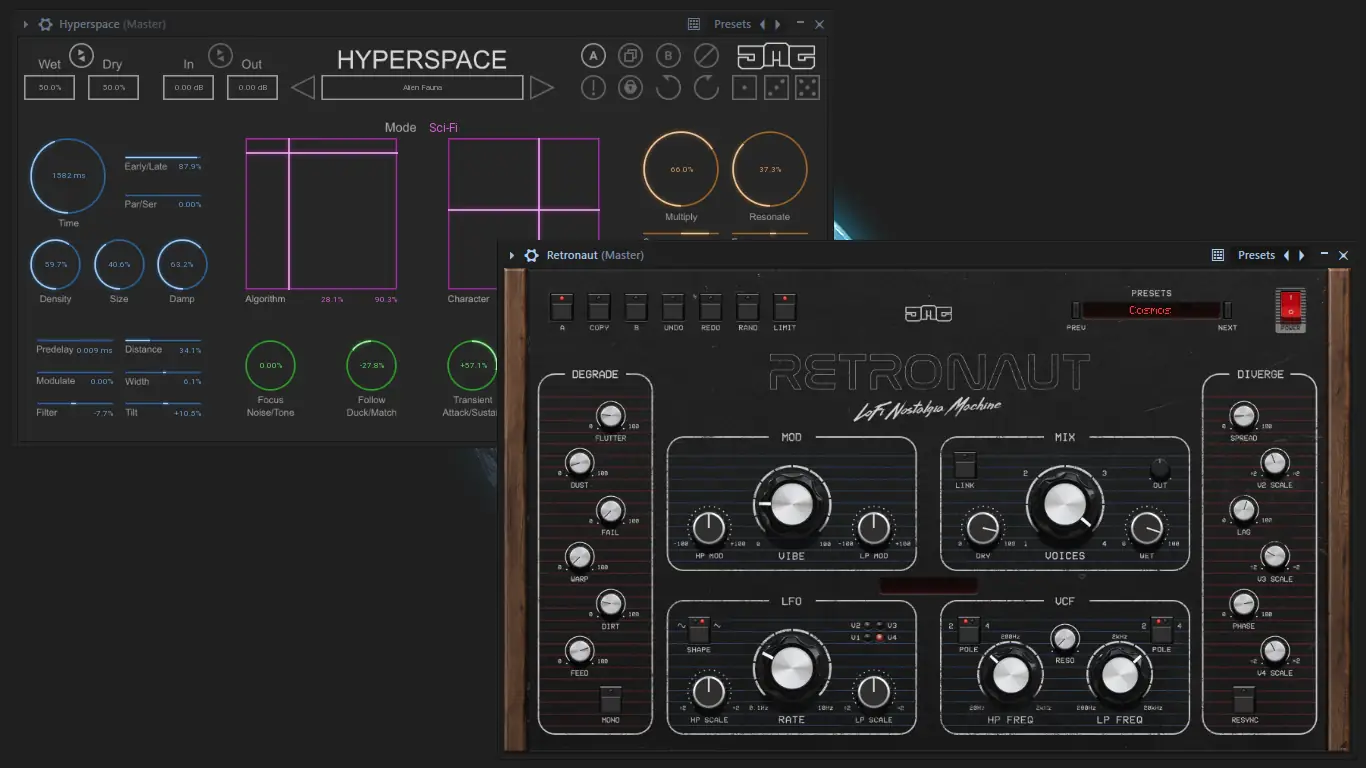Expand the Hyperspace title bar menu arrow

coord(26,24)
